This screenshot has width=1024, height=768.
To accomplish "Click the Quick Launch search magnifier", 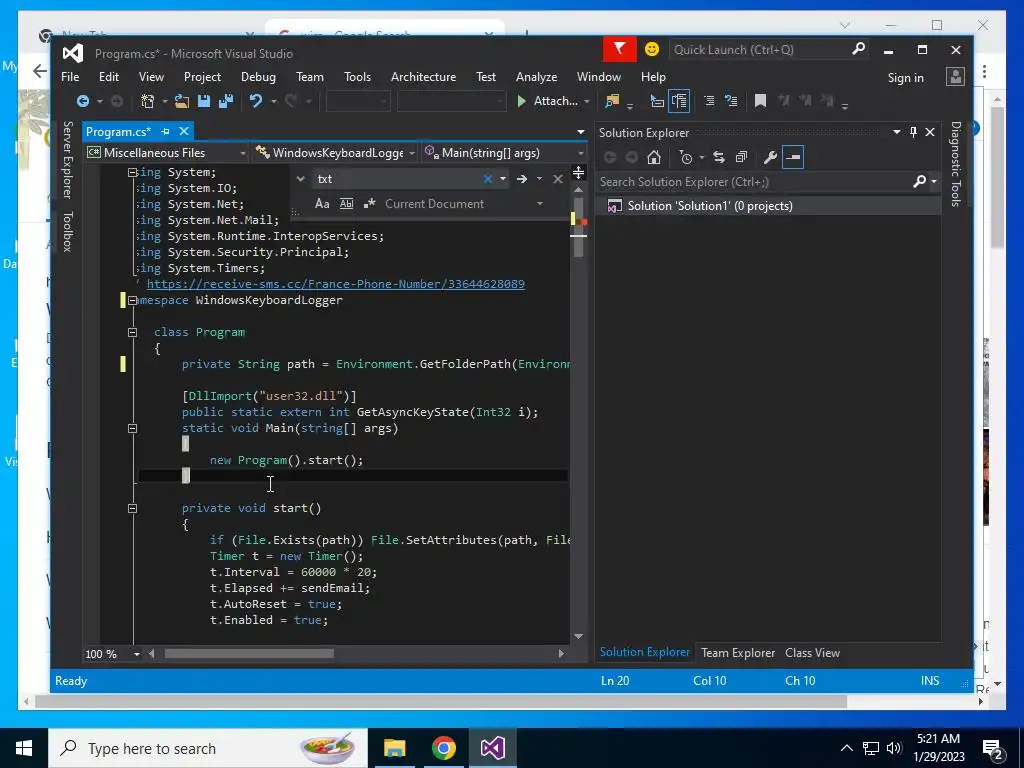I will [x=858, y=49].
